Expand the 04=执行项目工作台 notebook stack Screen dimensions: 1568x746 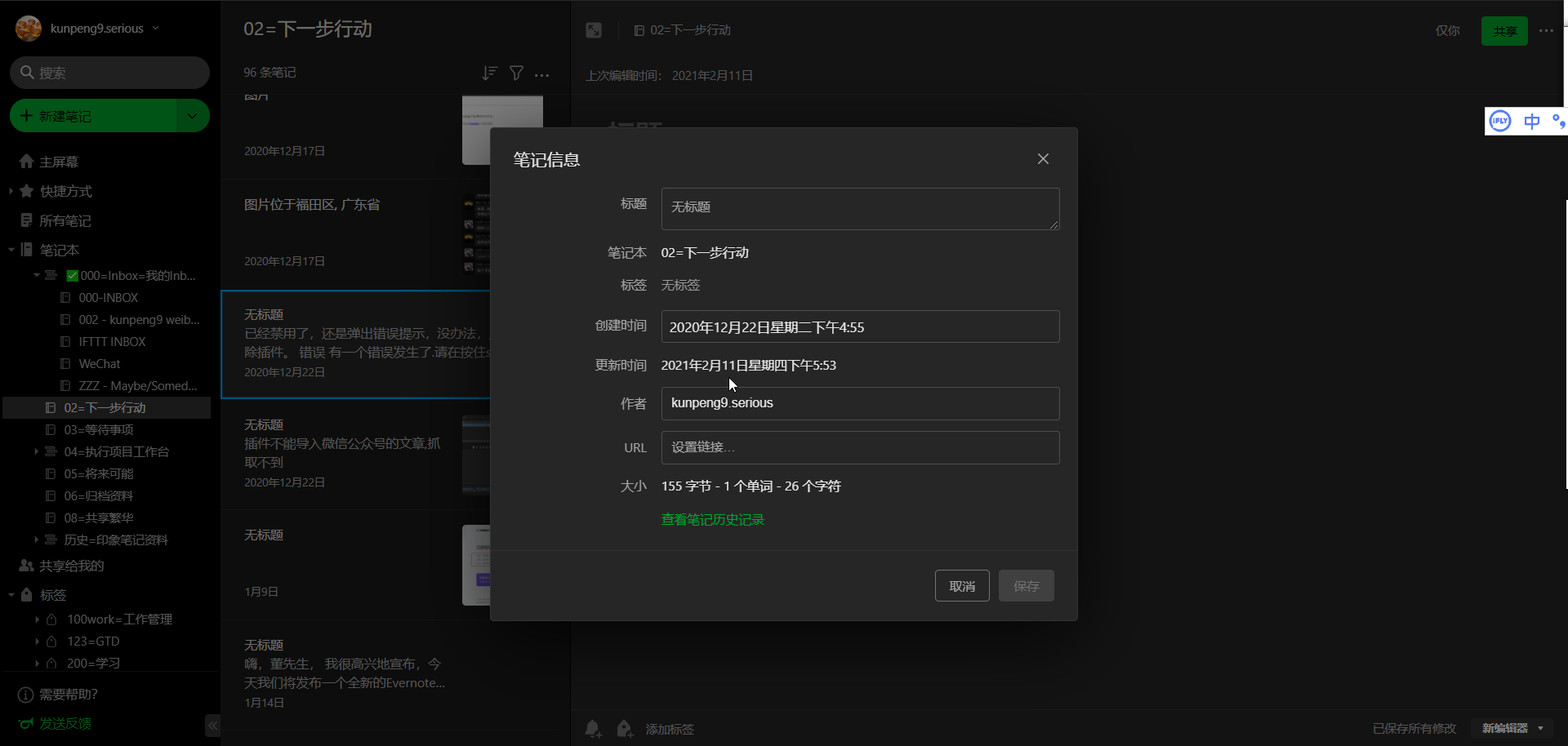coord(36,451)
